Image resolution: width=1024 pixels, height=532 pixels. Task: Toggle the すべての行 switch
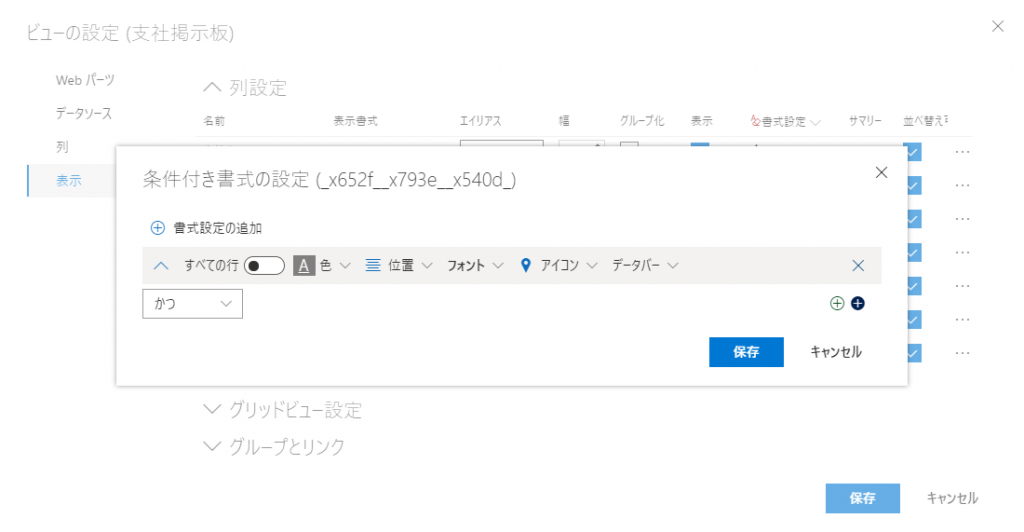click(x=264, y=266)
